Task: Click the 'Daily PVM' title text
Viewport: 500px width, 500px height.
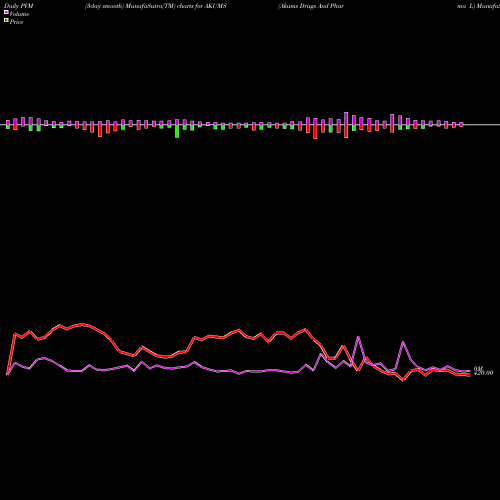Action: coord(19,6)
